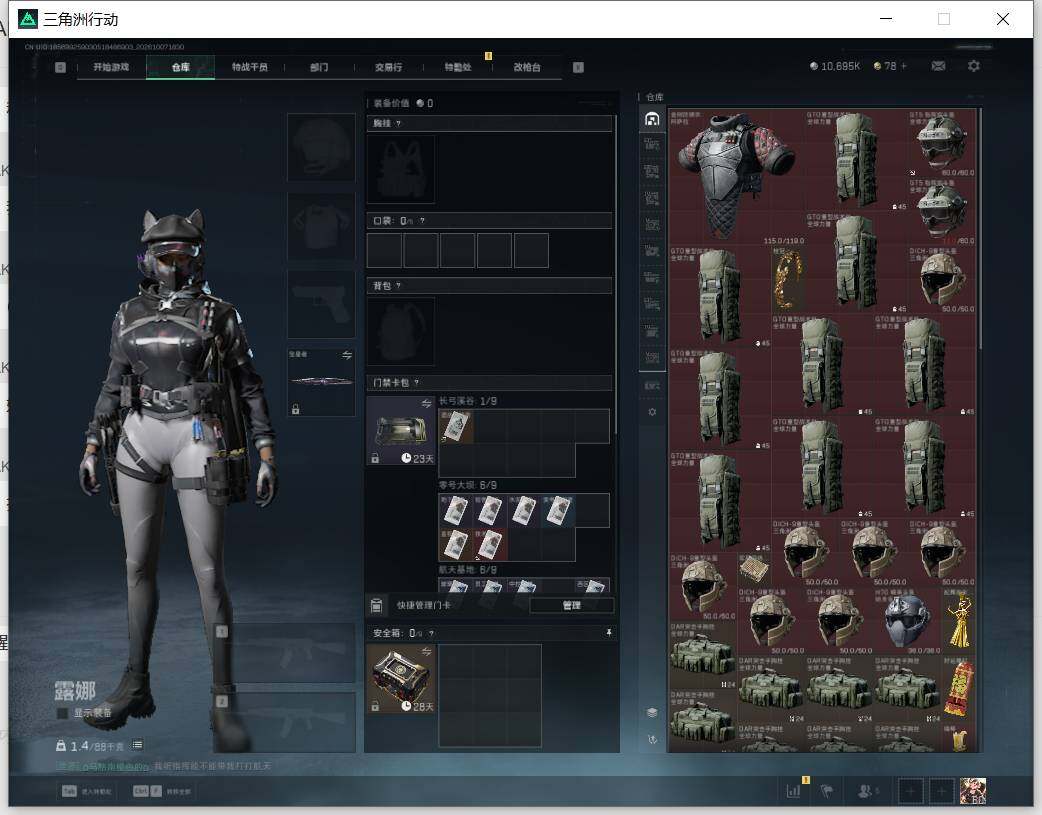Select the empty pistol equipment slot
Screen dimensions: 1042x815
(x=321, y=304)
